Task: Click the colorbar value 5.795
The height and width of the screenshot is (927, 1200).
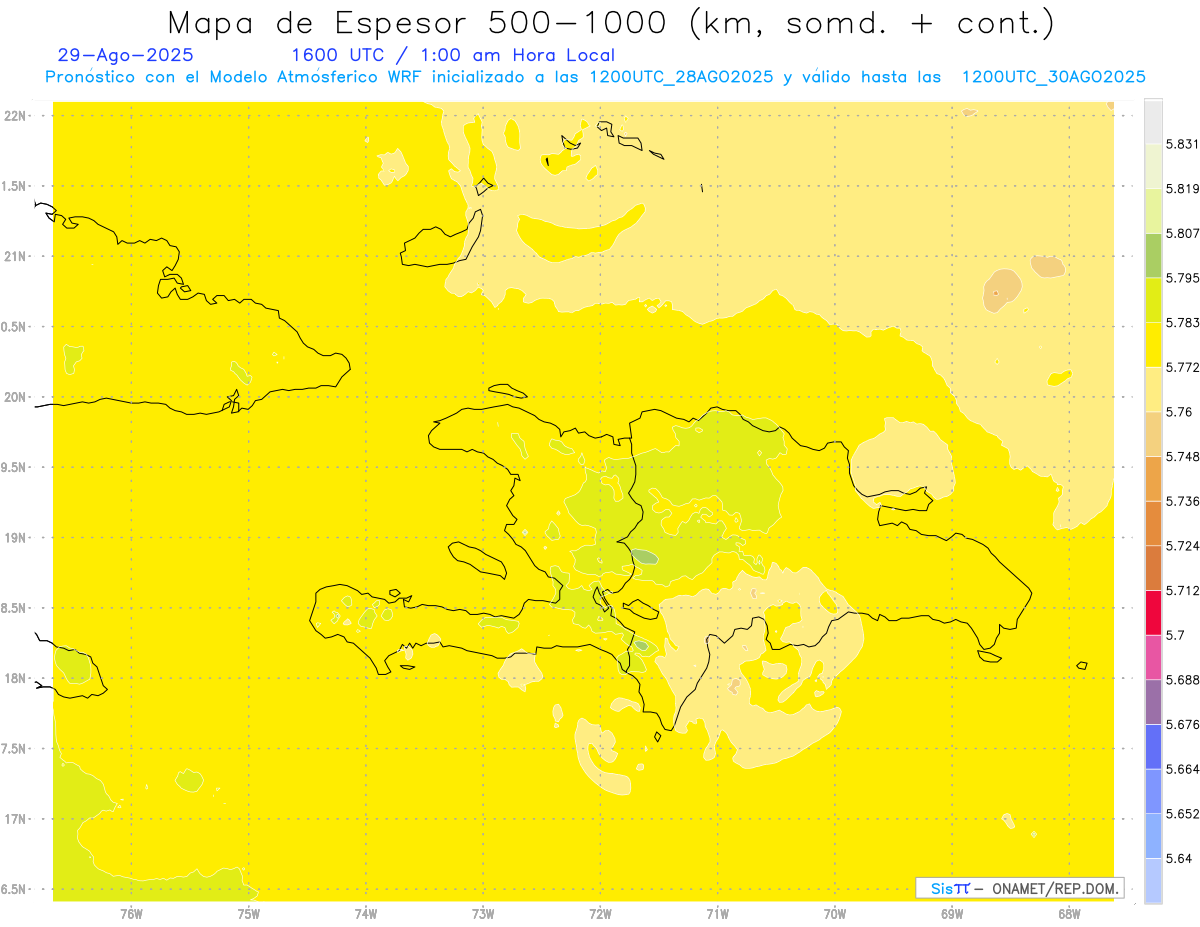Action: pos(1183,278)
